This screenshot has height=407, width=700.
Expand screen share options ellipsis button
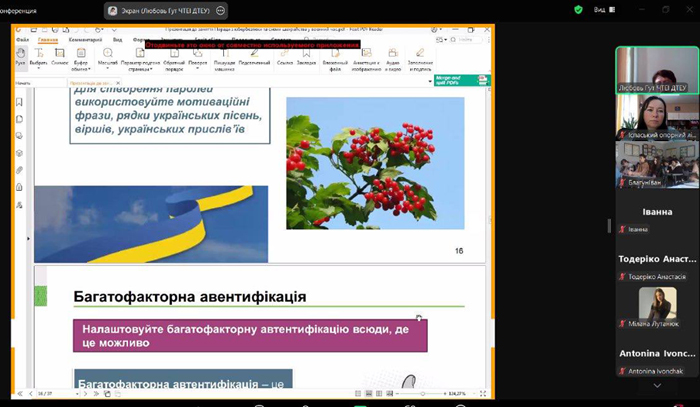(x=220, y=11)
